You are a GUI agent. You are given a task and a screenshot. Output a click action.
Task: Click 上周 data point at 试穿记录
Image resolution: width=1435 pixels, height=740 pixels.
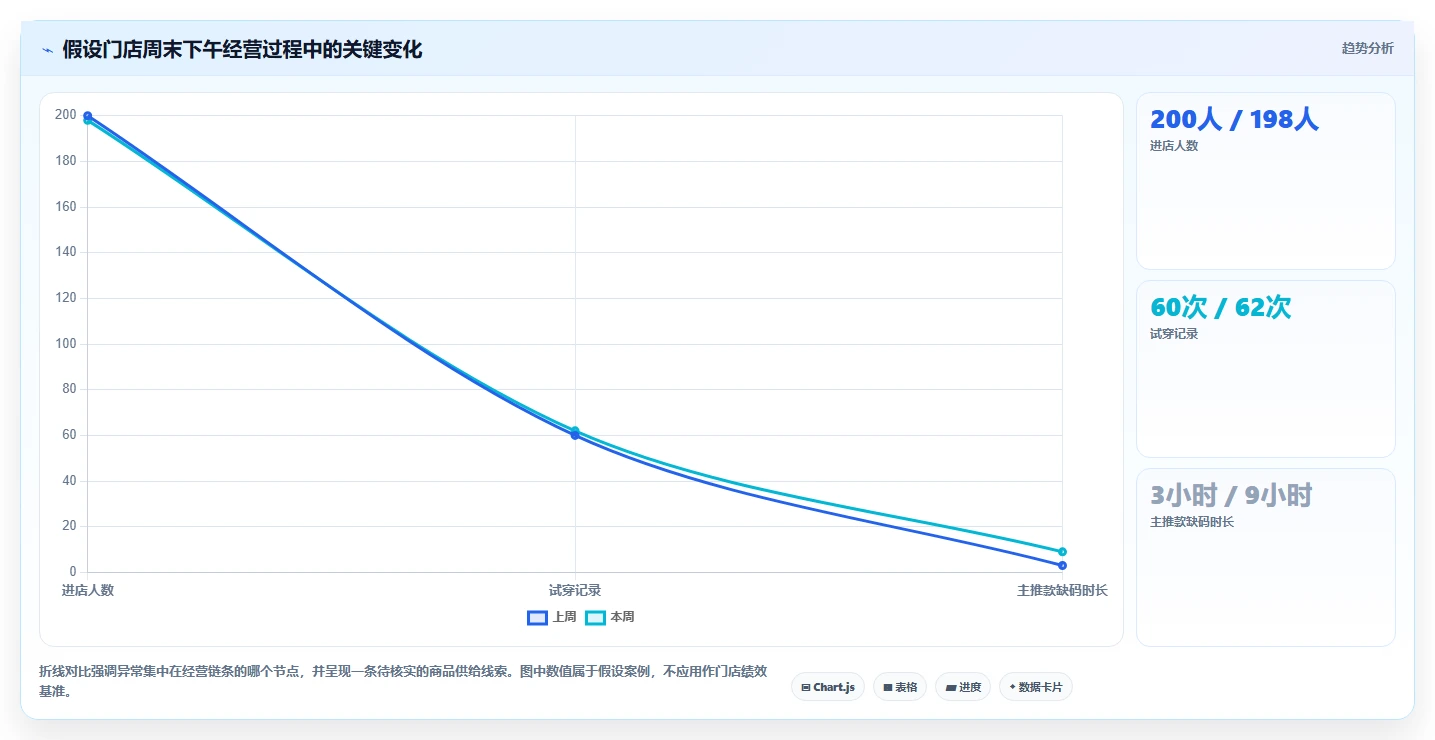[575, 435]
